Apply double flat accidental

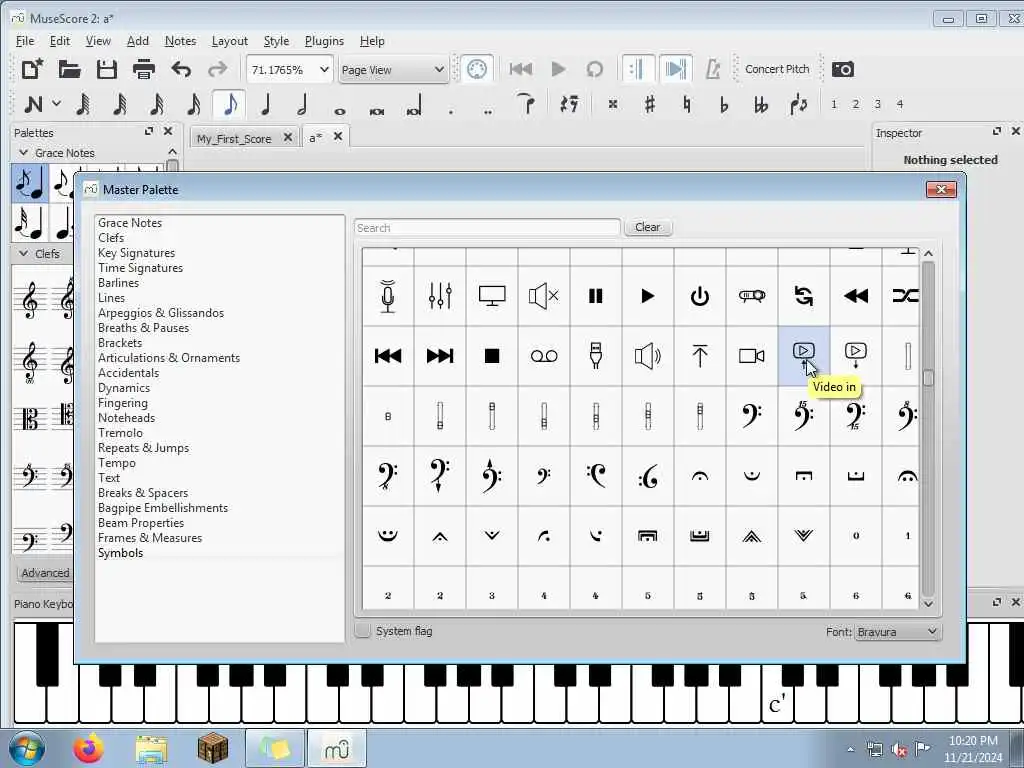coord(761,104)
